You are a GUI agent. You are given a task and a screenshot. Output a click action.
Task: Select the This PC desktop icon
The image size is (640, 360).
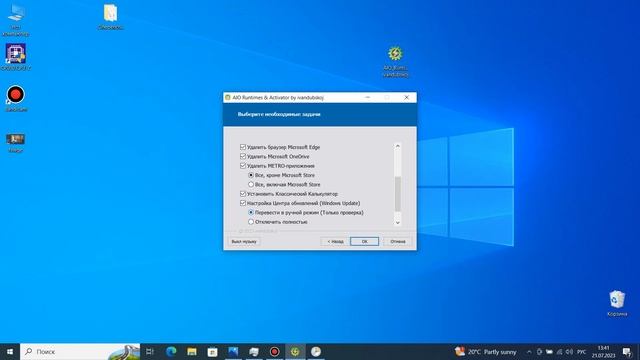(x=16, y=20)
